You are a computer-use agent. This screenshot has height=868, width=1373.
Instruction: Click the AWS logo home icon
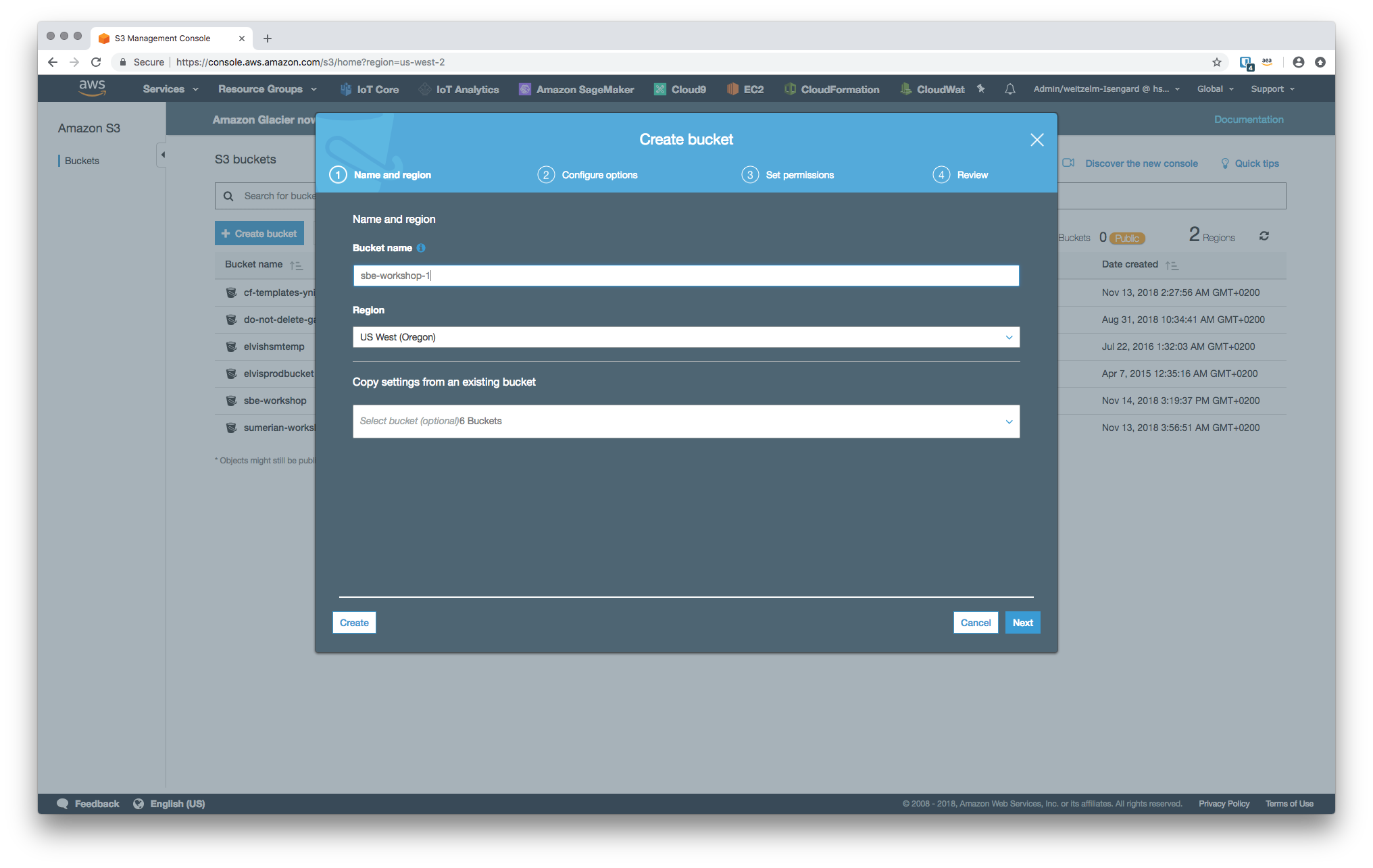click(x=92, y=88)
